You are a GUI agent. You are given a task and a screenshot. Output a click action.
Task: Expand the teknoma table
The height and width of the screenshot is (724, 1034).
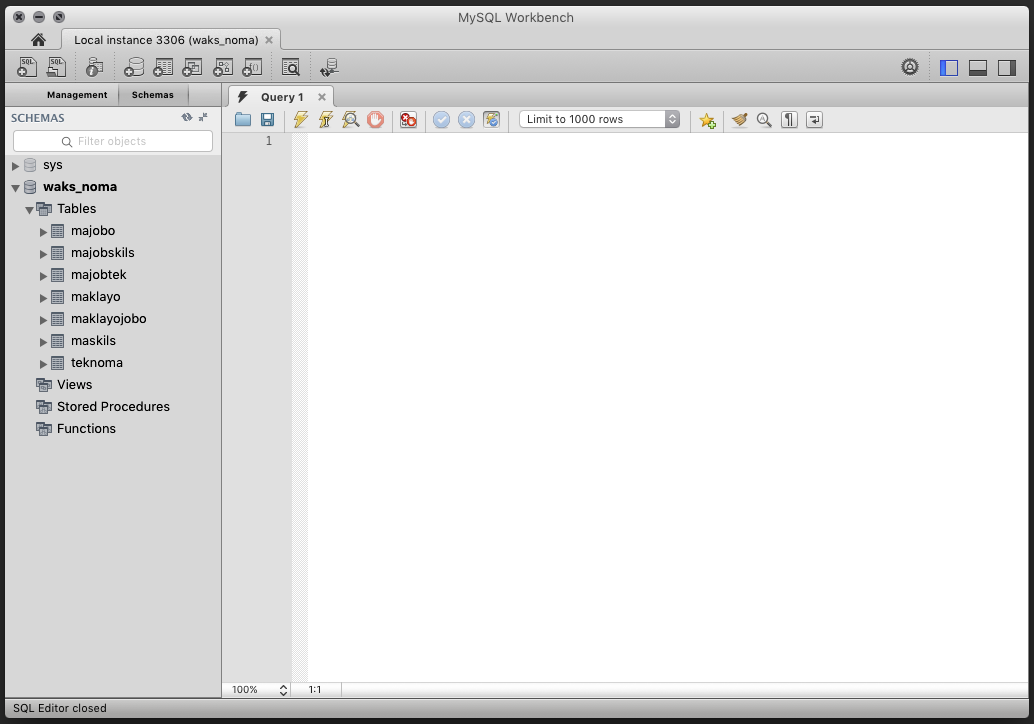(43, 364)
